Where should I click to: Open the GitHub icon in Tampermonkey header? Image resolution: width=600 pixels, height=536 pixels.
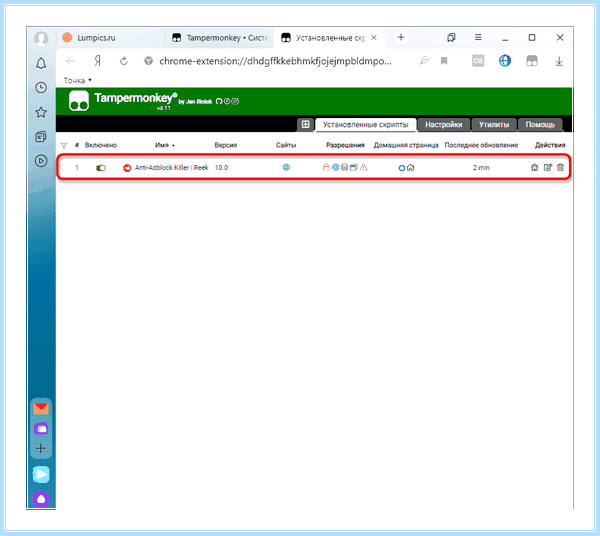(219, 101)
